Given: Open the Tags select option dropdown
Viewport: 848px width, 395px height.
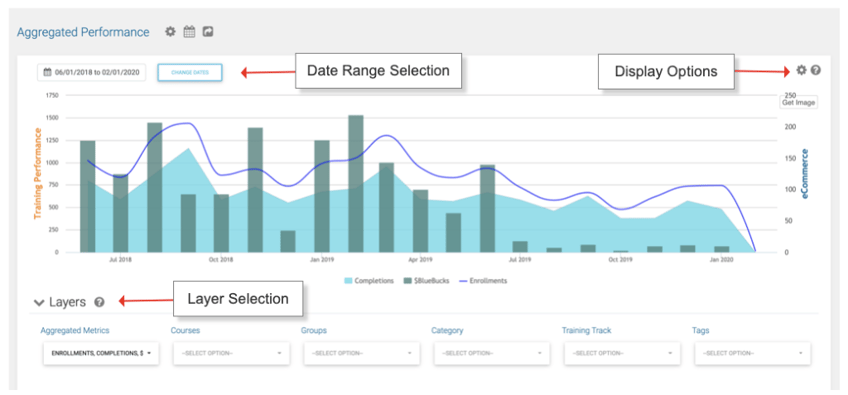Looking at the screenshot, I should tap(753, 353).
